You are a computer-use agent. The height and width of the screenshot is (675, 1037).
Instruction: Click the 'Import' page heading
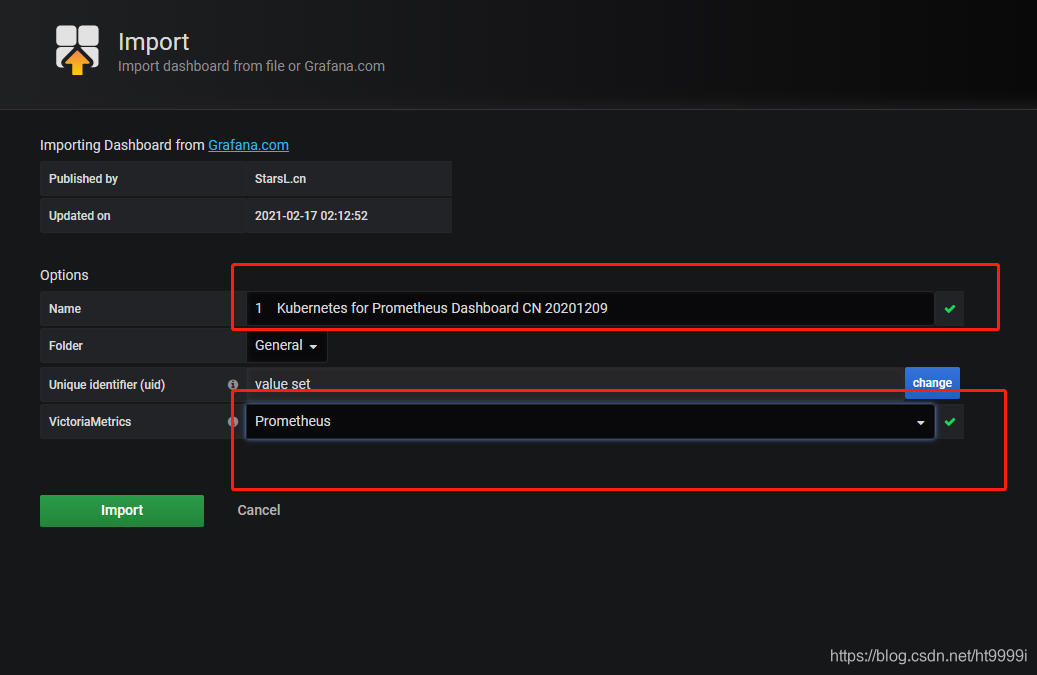coord(153,42)
